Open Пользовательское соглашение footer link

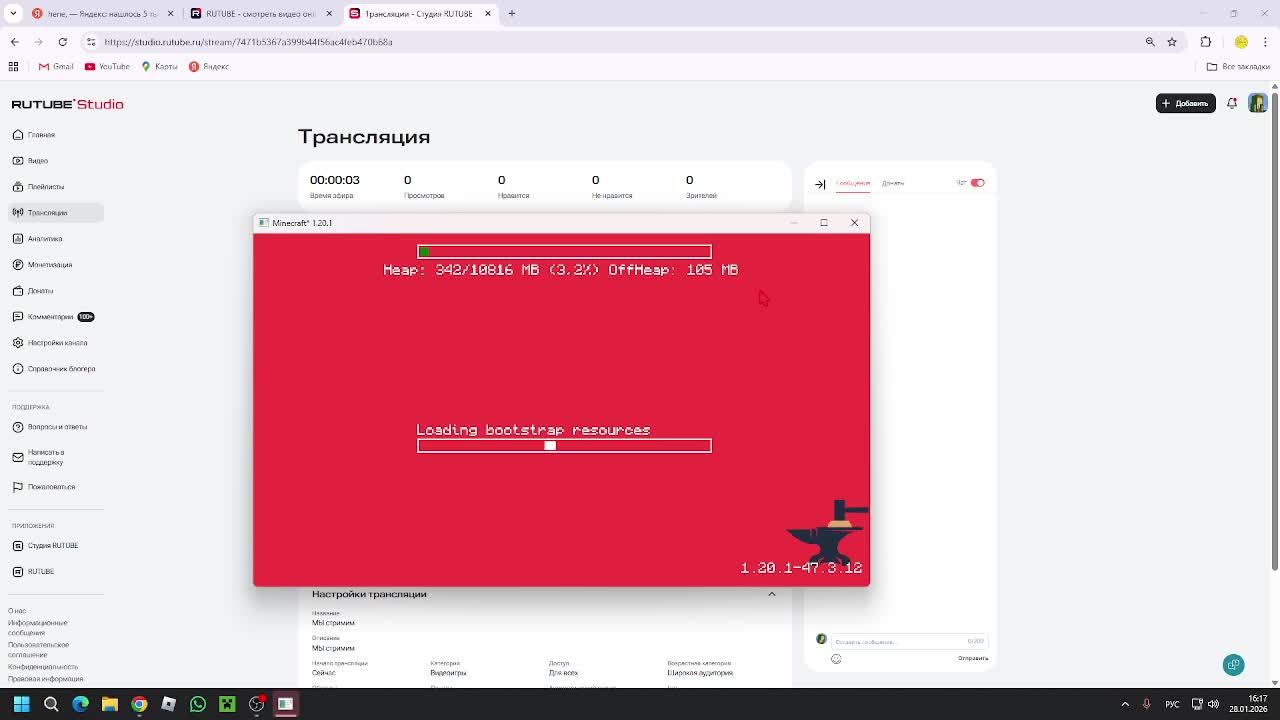pyautogui.click(x=40, y=650)
